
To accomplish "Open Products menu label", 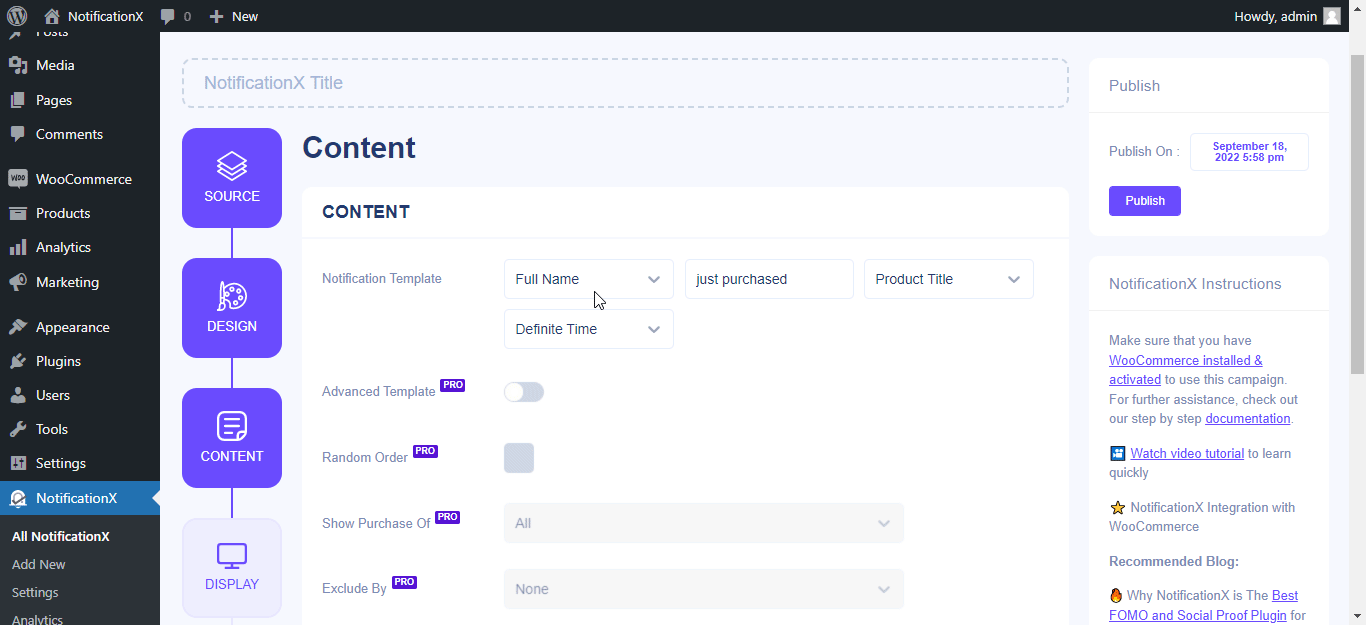I will (x=63, y=213).
